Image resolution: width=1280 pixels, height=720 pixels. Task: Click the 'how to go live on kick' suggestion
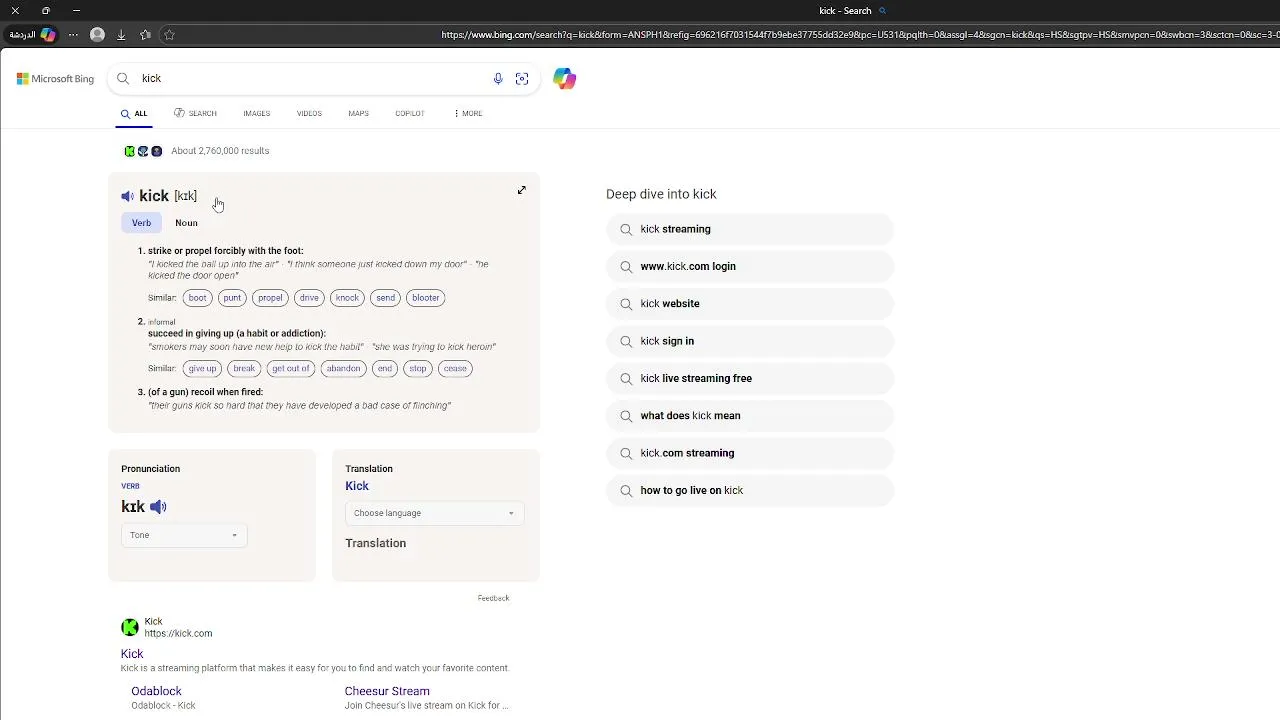coord(749,491)
